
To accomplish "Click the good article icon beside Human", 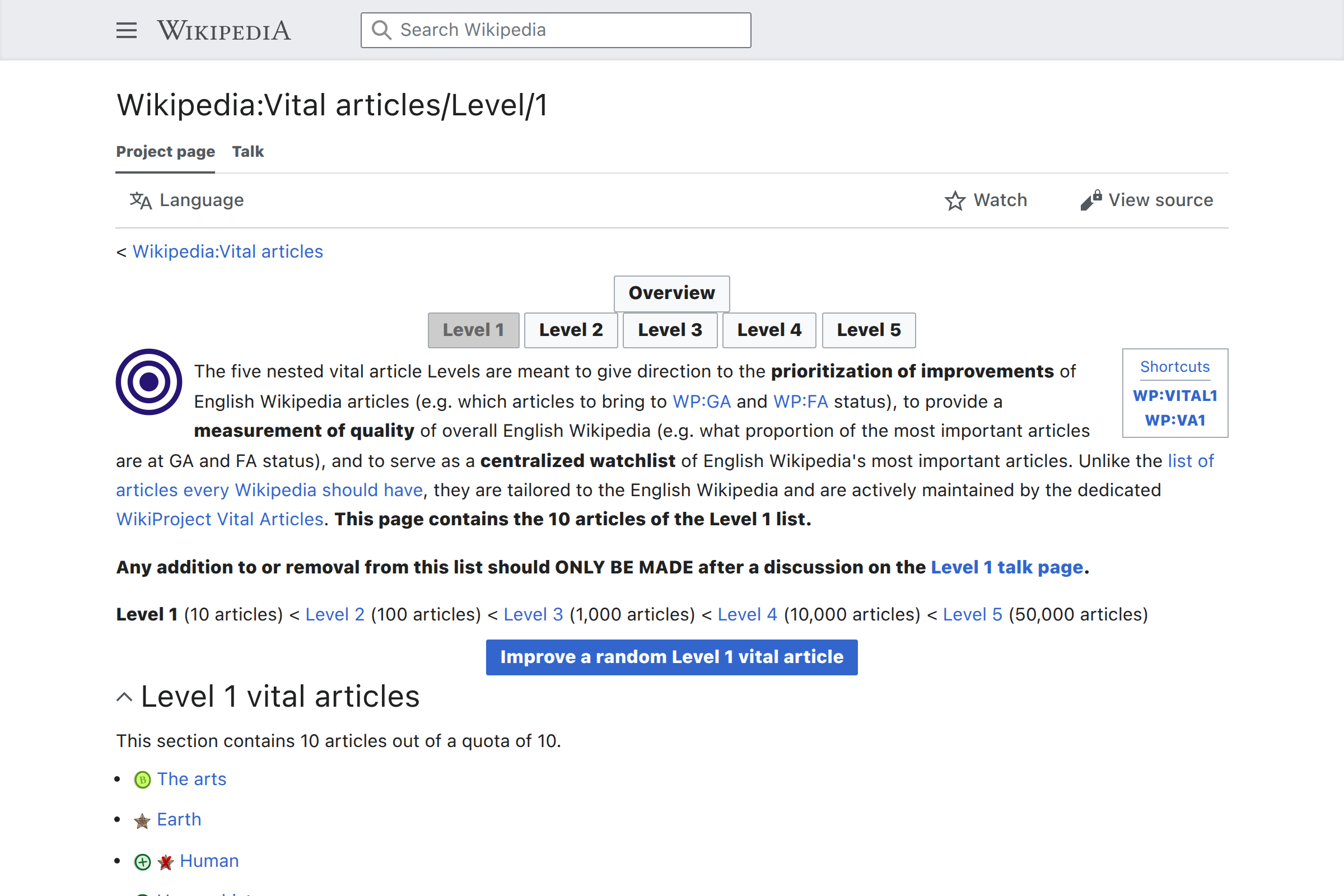I will (142, 862).
